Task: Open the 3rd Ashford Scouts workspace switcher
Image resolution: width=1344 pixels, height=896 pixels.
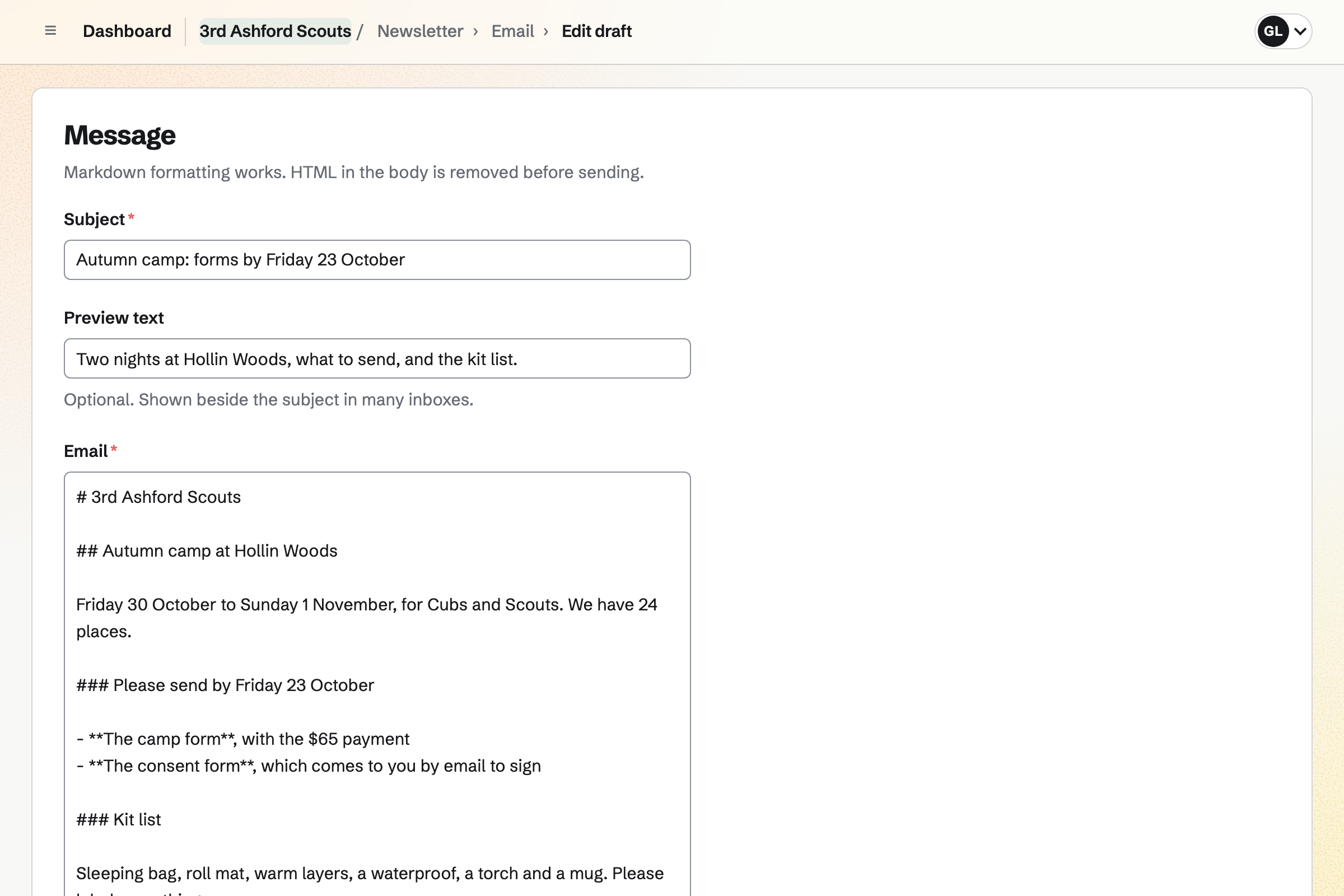Action: tap(275, 31)
